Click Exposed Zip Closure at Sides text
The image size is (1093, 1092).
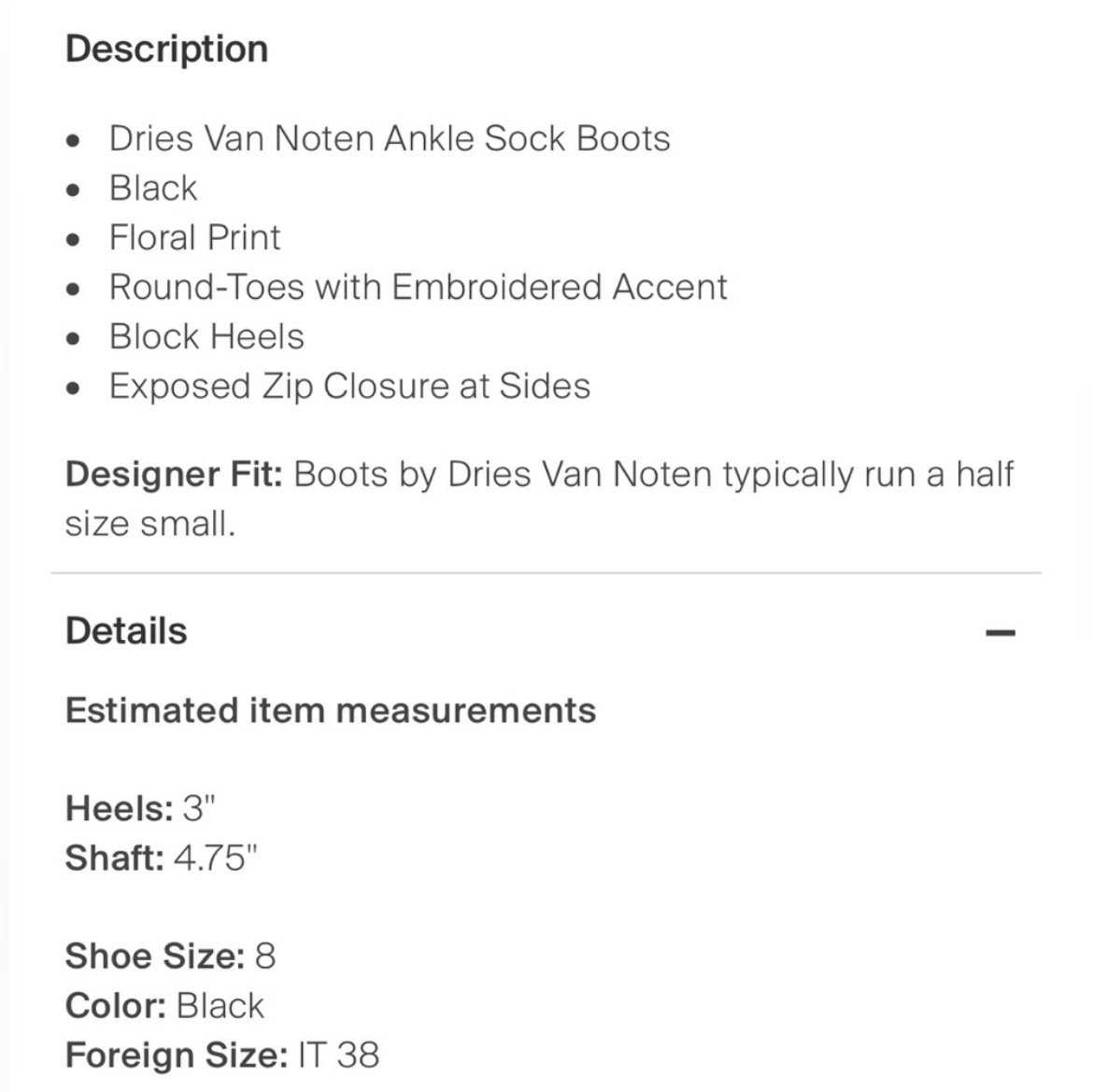pos(349,387)
